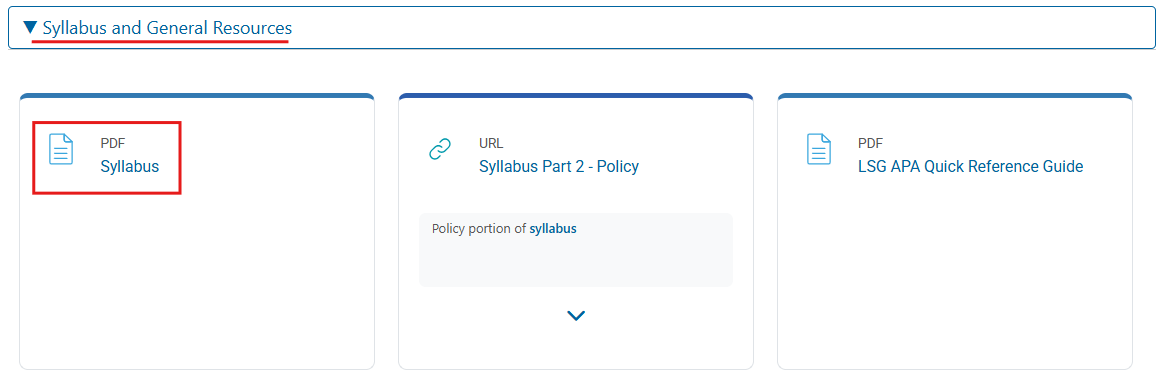Open Syllabus Part 2 - Policy link

559,167
